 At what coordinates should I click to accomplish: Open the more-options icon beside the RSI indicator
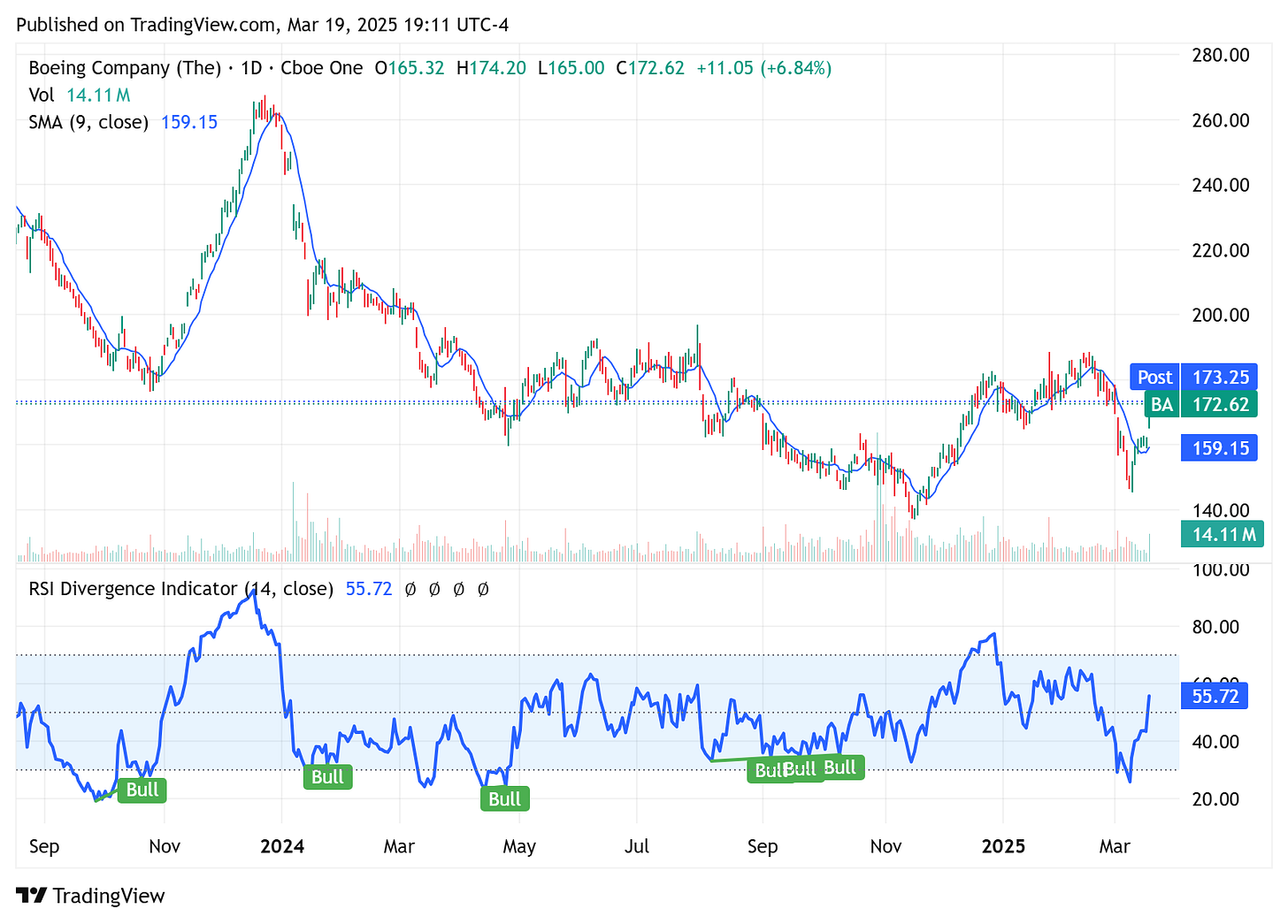point(483,588)
